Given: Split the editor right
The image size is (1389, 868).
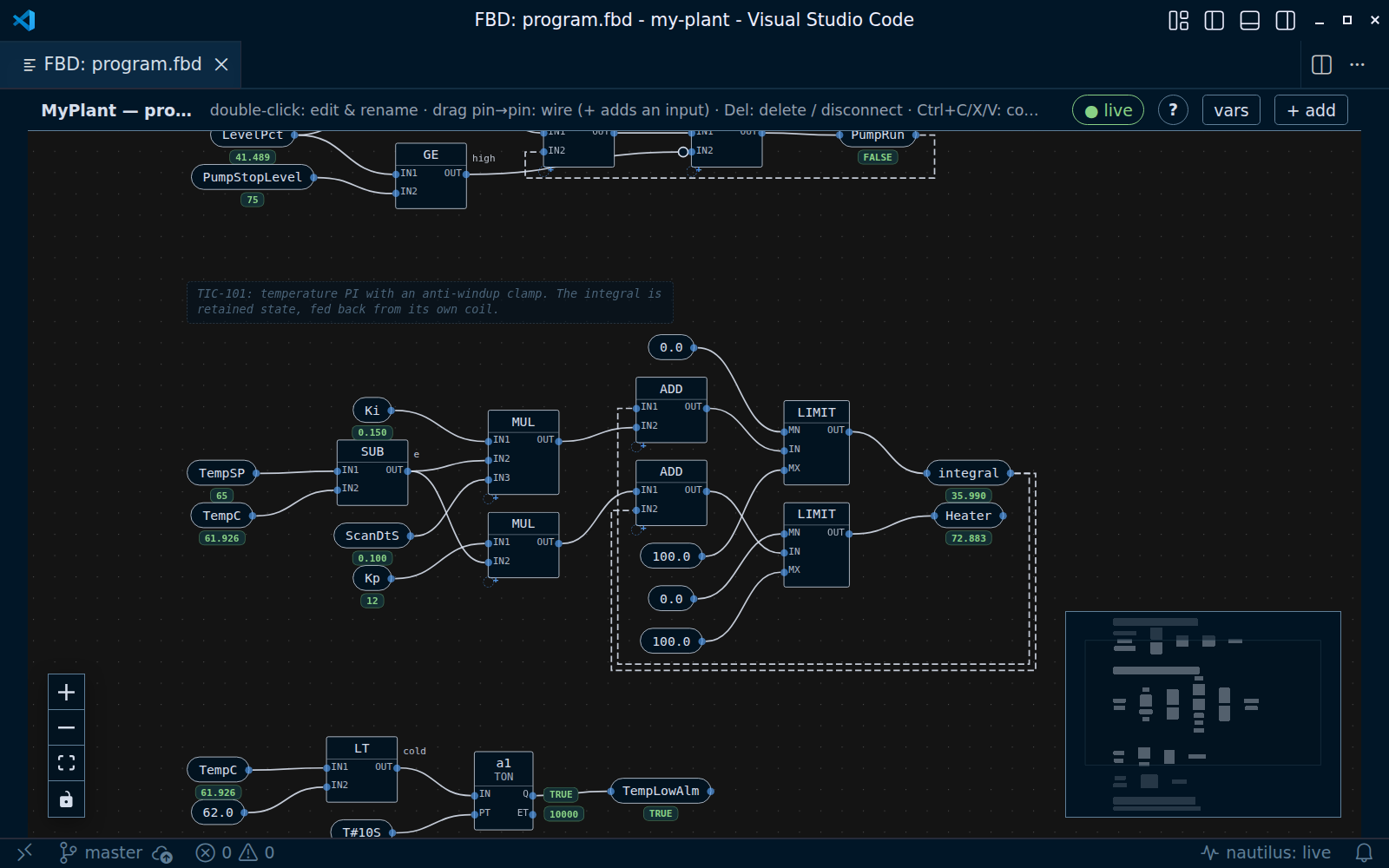Looking at the screenshot, I should point(1321,64).
